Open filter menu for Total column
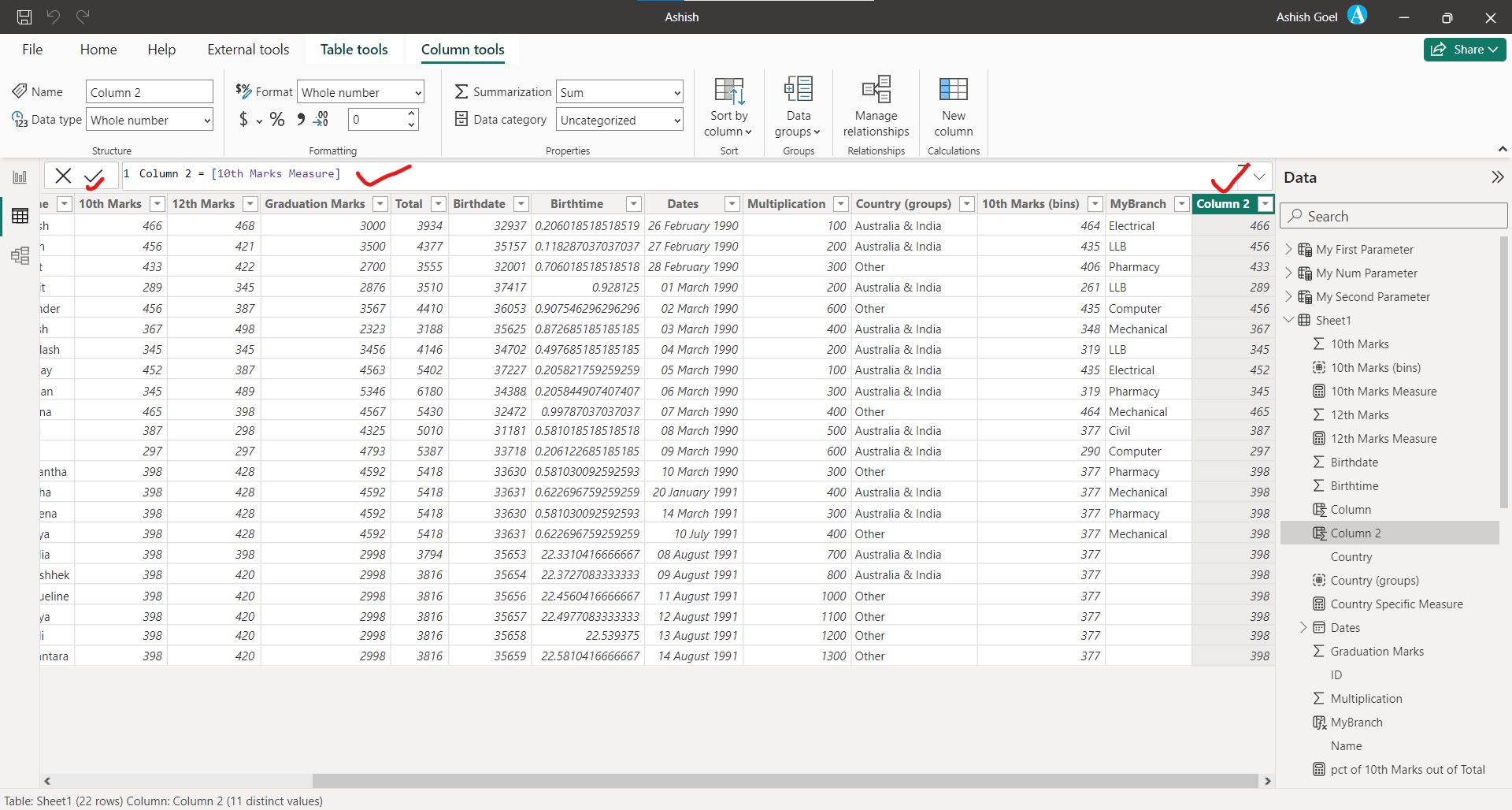 pyautogui.click(x=439, y=204)
